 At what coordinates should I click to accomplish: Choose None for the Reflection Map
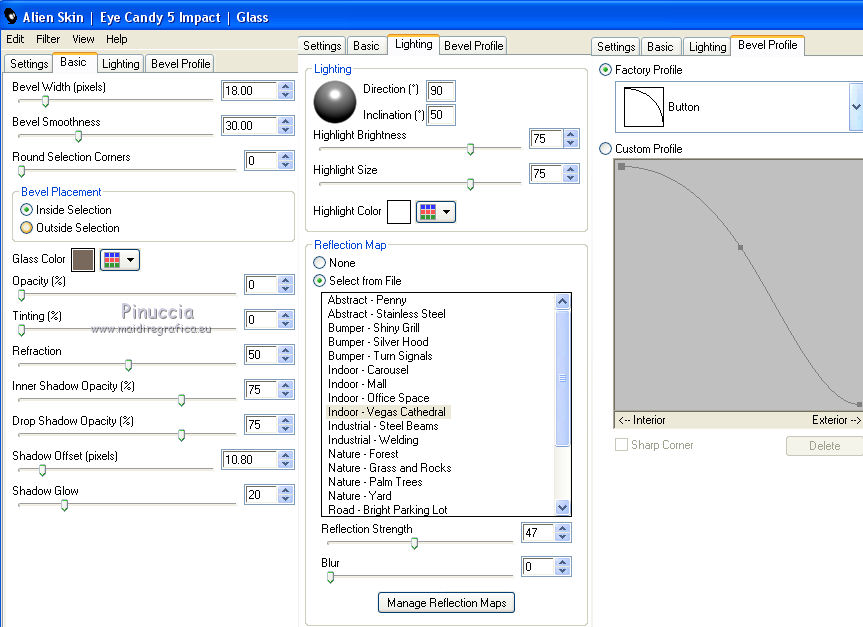pyautogui.click(x=319, y=263)
